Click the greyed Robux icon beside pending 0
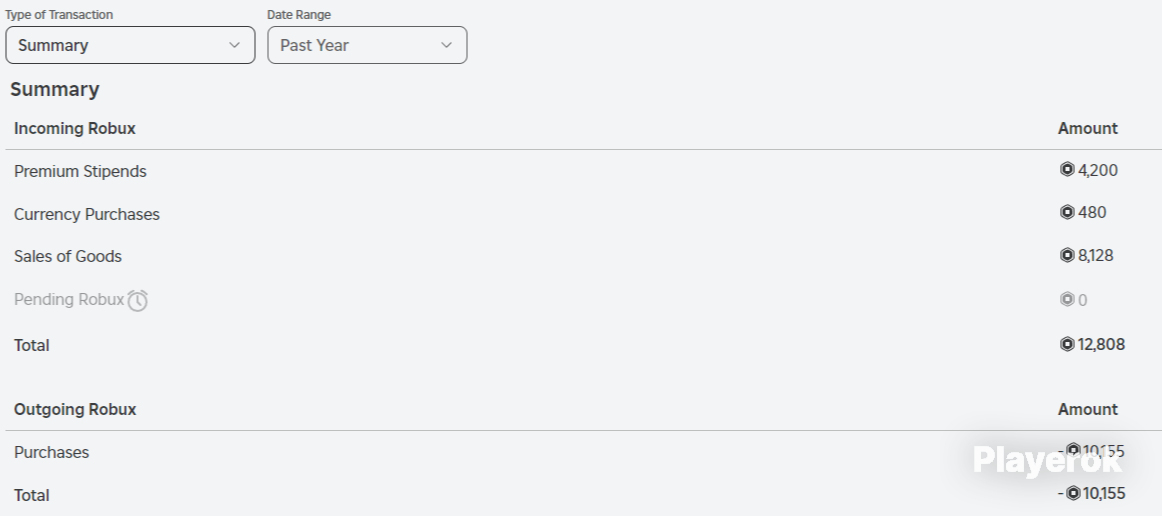 tap(1067, 300)
